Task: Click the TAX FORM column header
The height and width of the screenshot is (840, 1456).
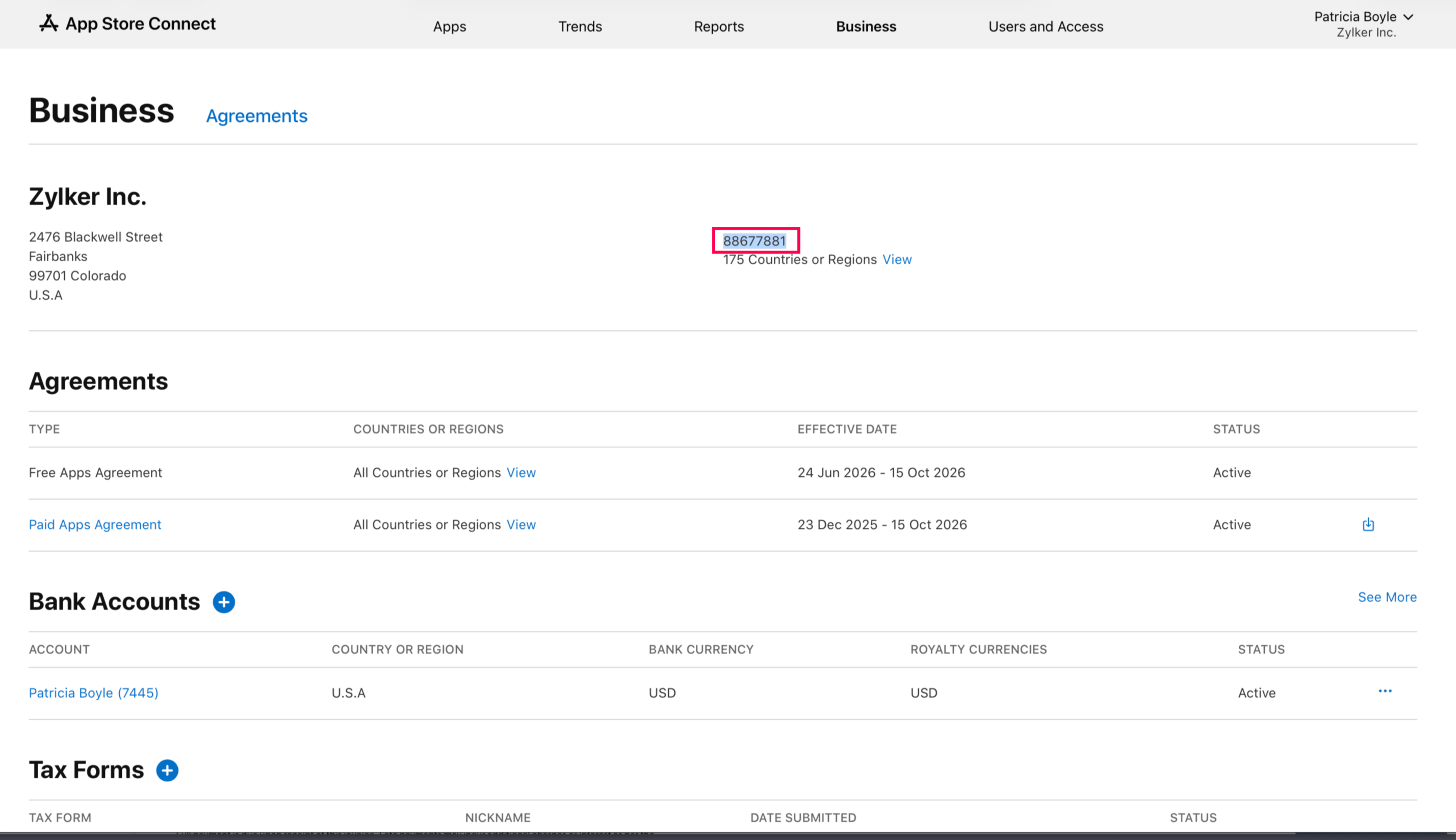Action: click(x=60, y=818)
